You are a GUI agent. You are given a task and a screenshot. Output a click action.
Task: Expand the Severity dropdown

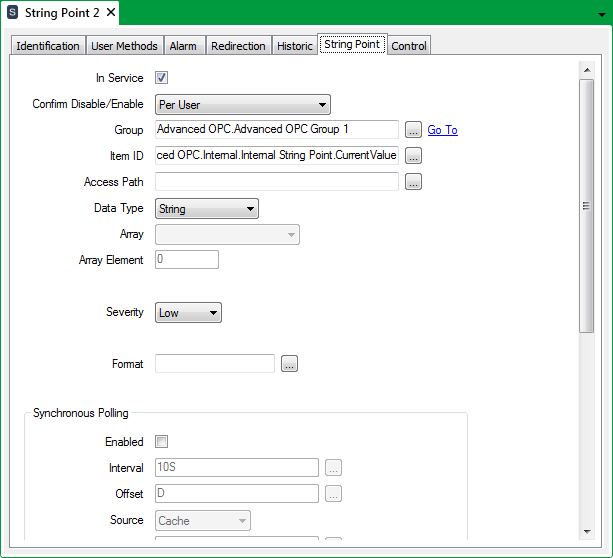pyautogui.click(x=189, y=313)
